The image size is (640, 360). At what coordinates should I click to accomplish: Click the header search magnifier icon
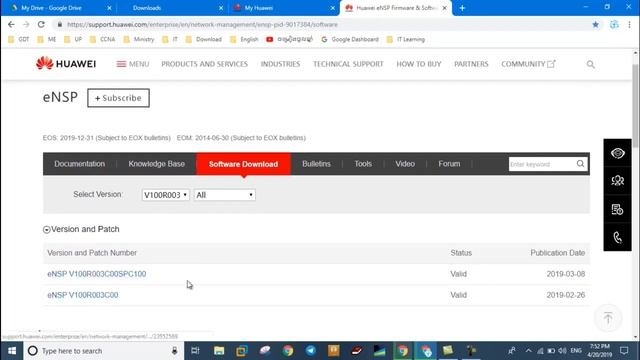click(x=591, y=64)
